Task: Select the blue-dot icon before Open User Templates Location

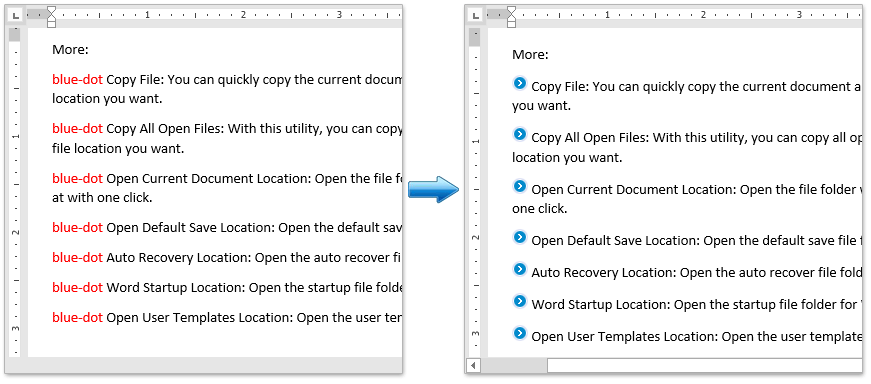Action: click(x=519, y=333)
